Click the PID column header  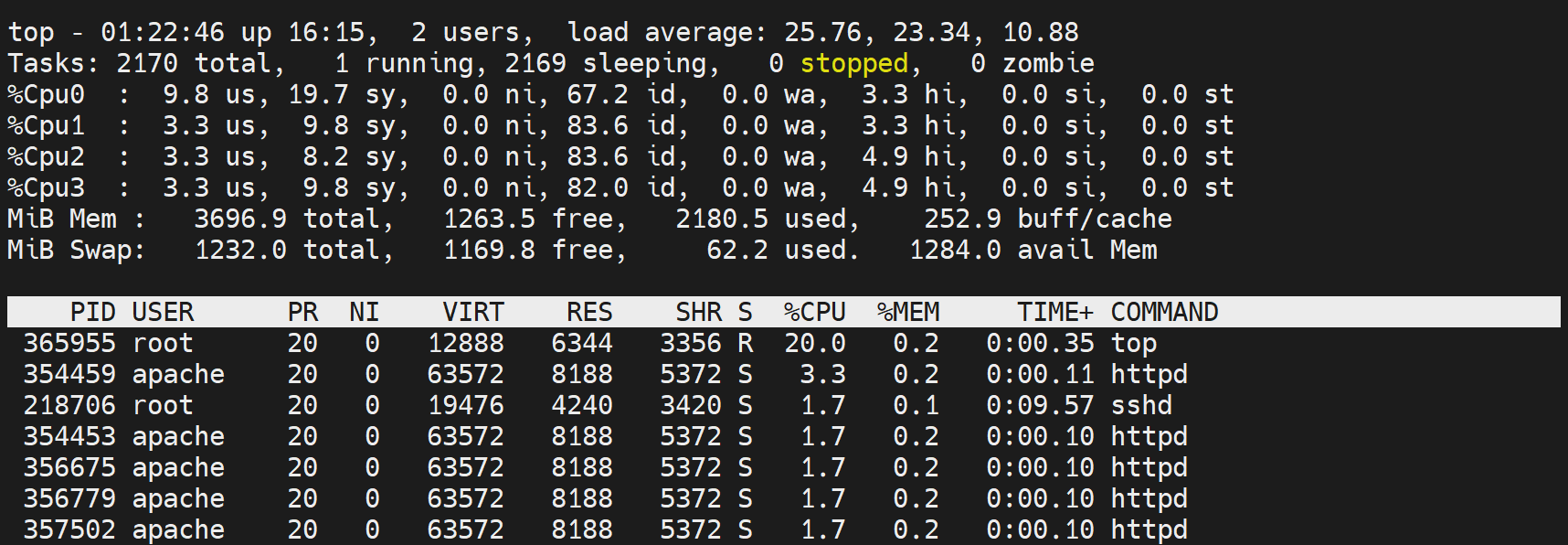92,312
